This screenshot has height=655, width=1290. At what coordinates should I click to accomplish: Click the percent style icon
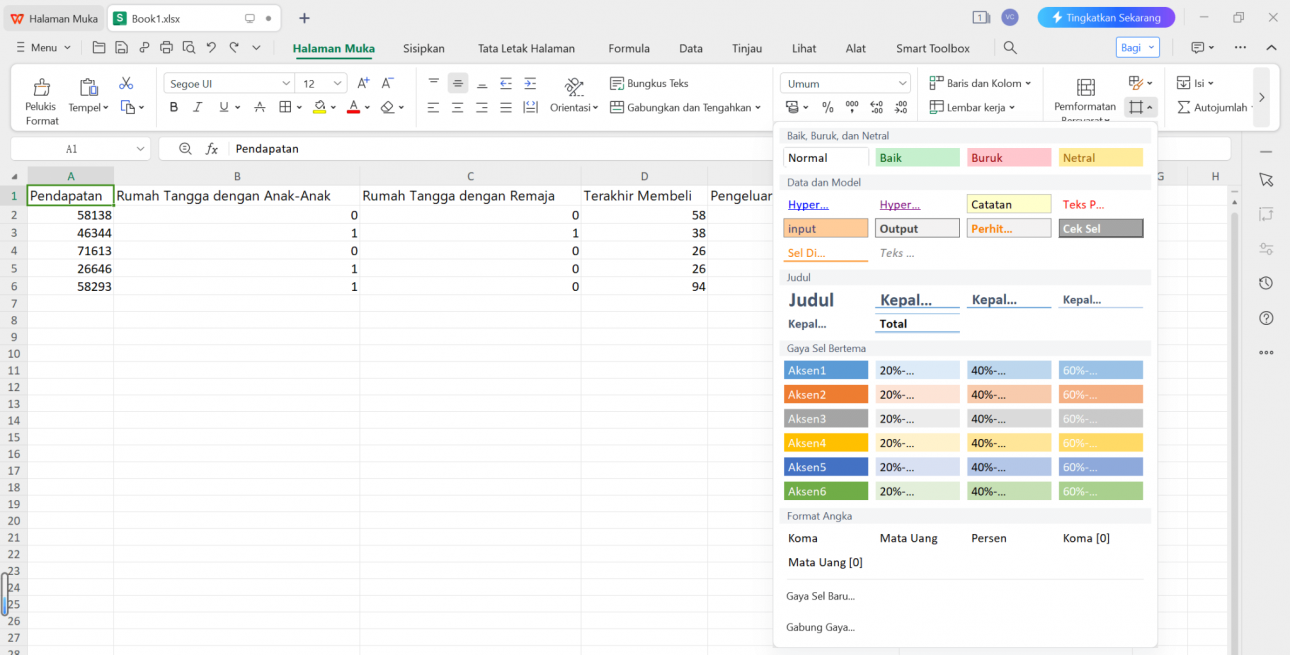coord(826,107)
